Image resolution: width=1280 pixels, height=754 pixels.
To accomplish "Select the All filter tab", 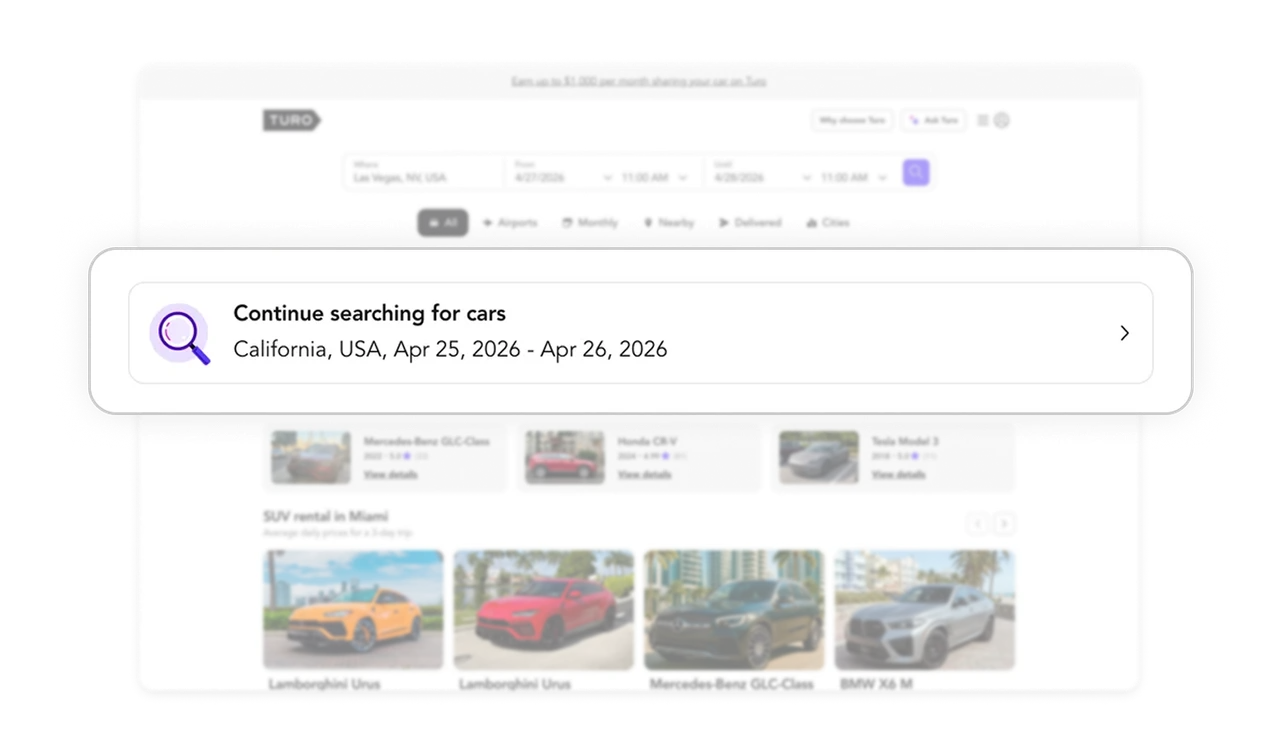I will (443, 223).
